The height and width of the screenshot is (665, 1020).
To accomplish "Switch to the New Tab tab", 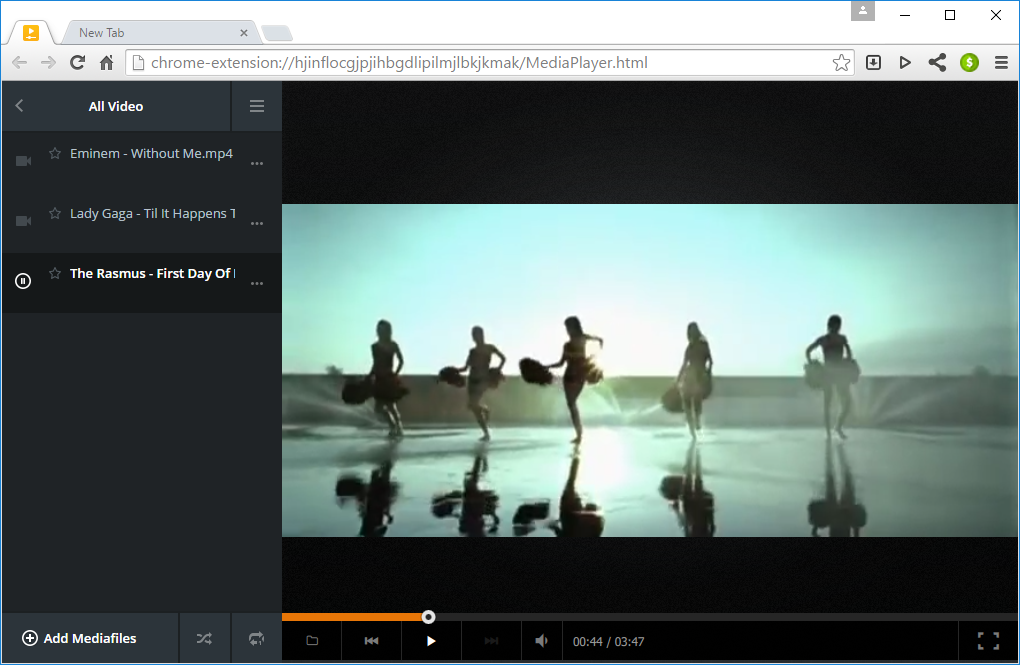I will [159, 33].
